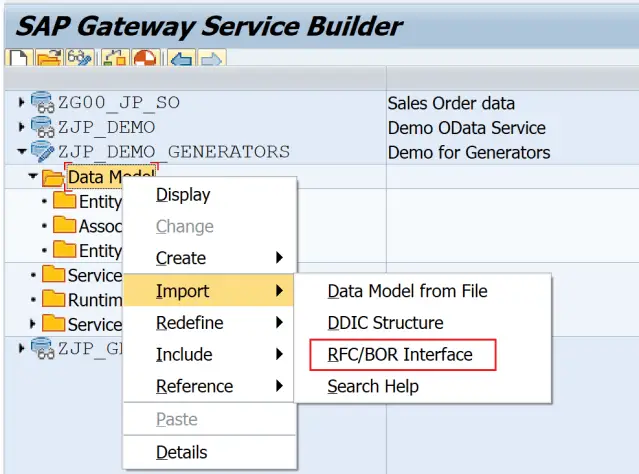
Task: Expand the ZJP_DEMO project node
Action: pyautogui.click(x=22, y=128)
